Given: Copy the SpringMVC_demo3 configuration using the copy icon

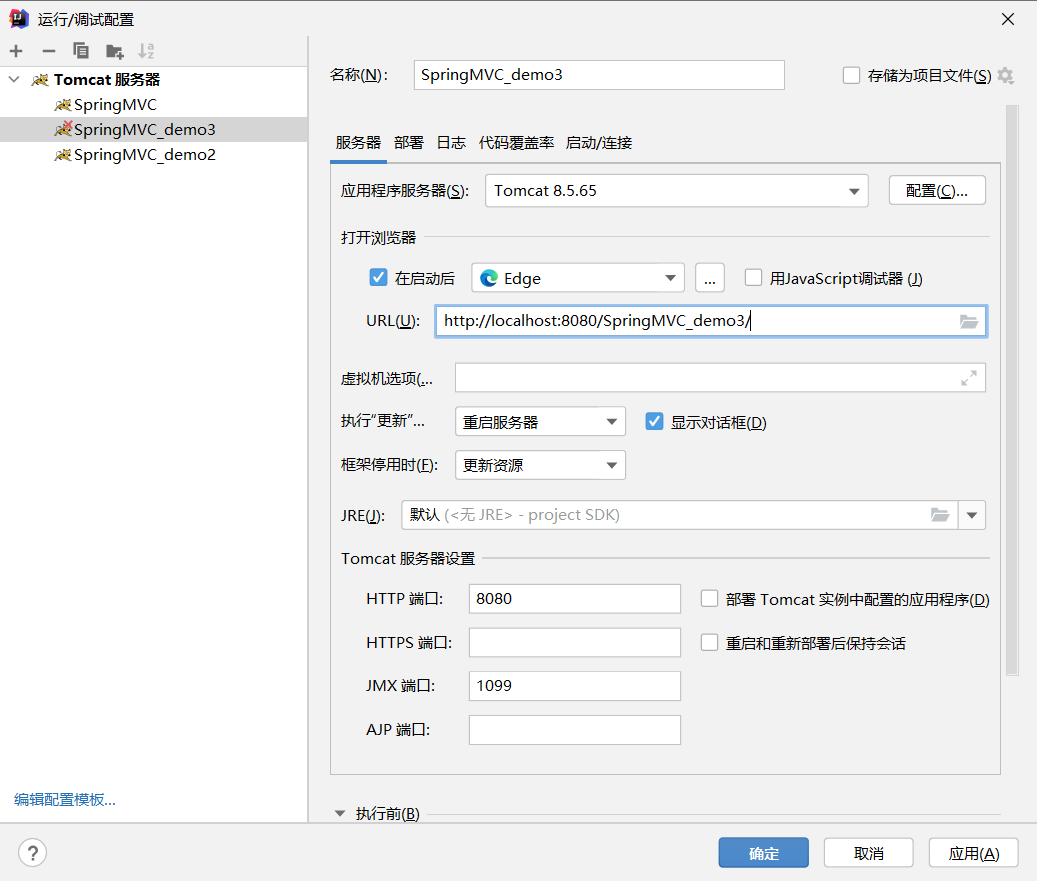Looking at the screenshot, I should click(81, 50).
